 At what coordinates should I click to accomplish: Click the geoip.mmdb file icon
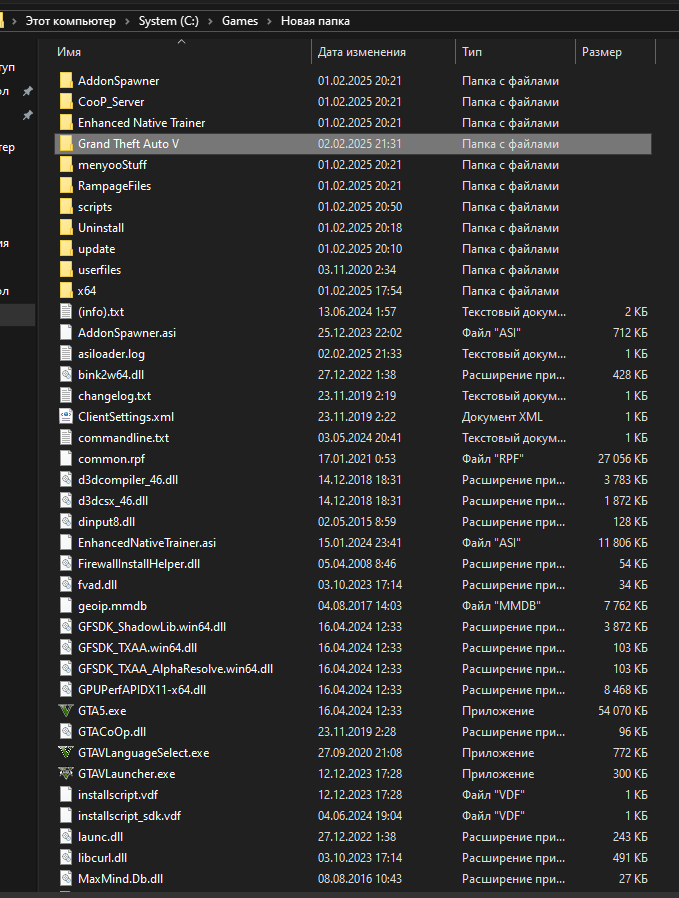pos(66,606)
